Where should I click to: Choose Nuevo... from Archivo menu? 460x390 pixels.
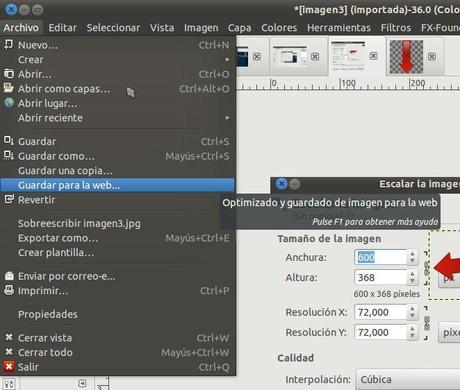click(x=117, y=45)
